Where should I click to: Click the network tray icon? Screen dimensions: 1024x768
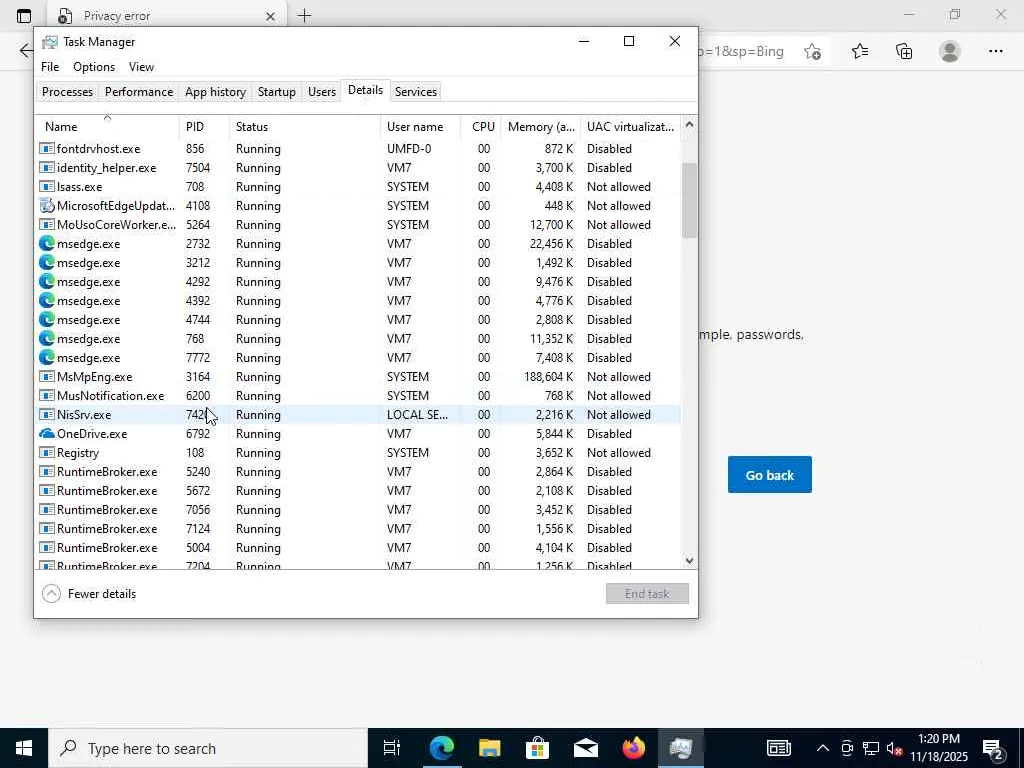point(871,748)
